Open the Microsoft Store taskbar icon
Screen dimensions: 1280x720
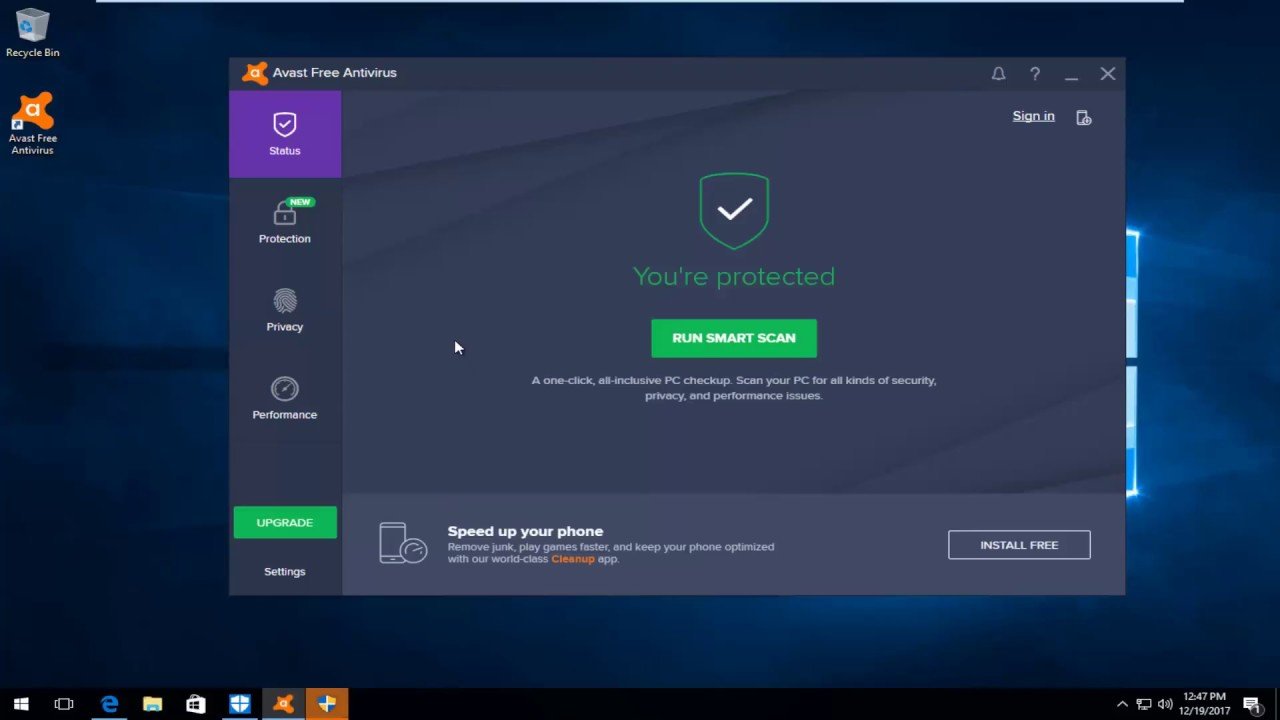pyautogui.click(x=196, y=704)
